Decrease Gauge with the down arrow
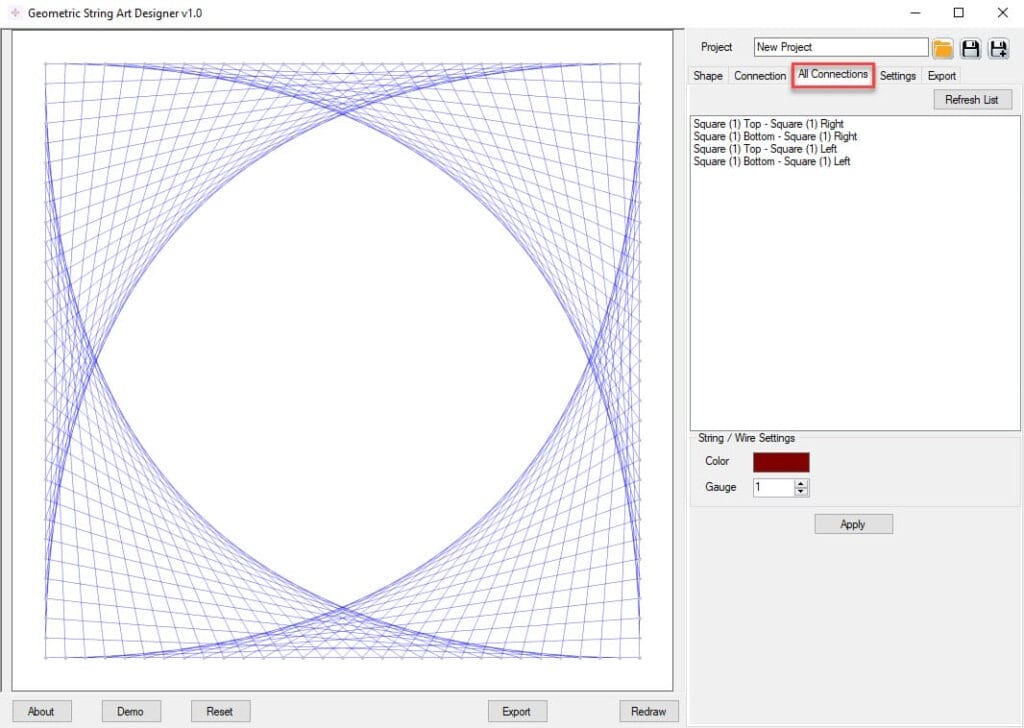This screenshot has width=1024, height=728. pyautogui.click(x=800, y=492)
